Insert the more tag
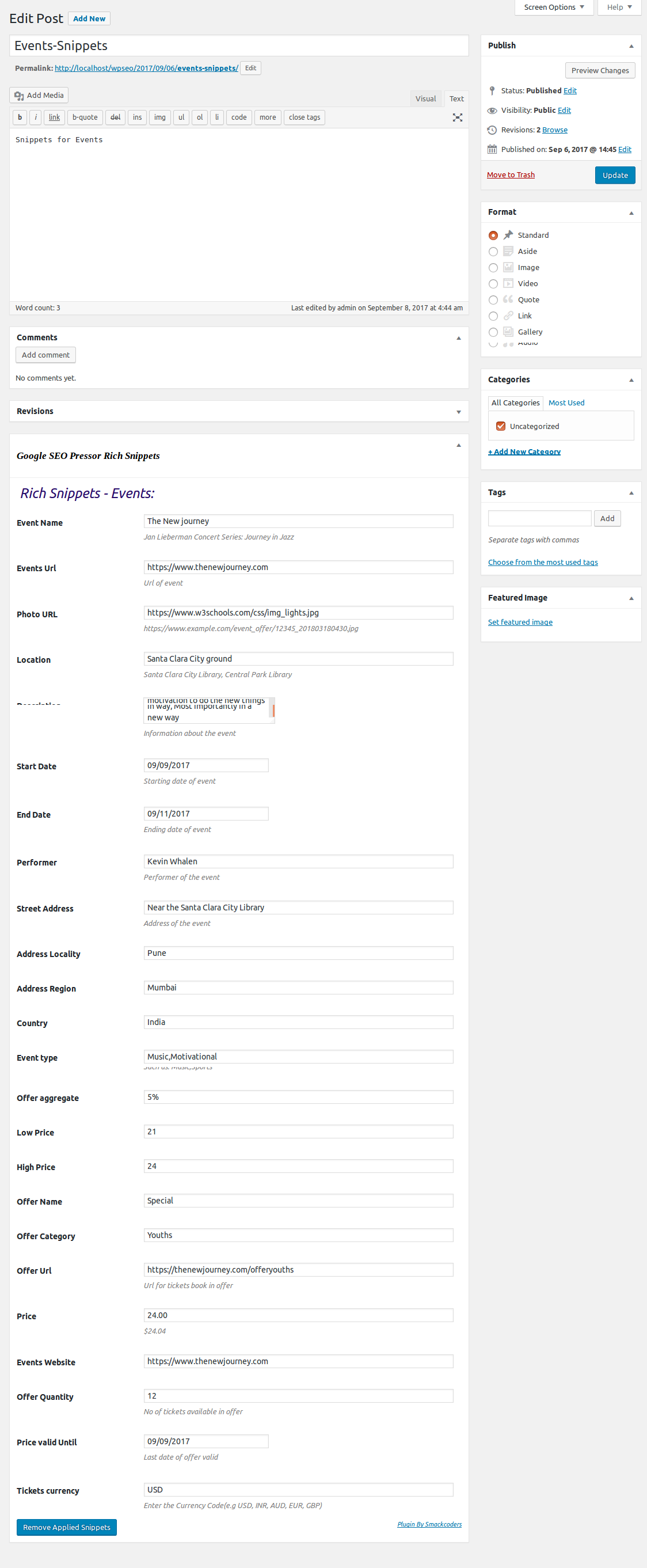The image size is (647, 1568). (x=267, y=117)
